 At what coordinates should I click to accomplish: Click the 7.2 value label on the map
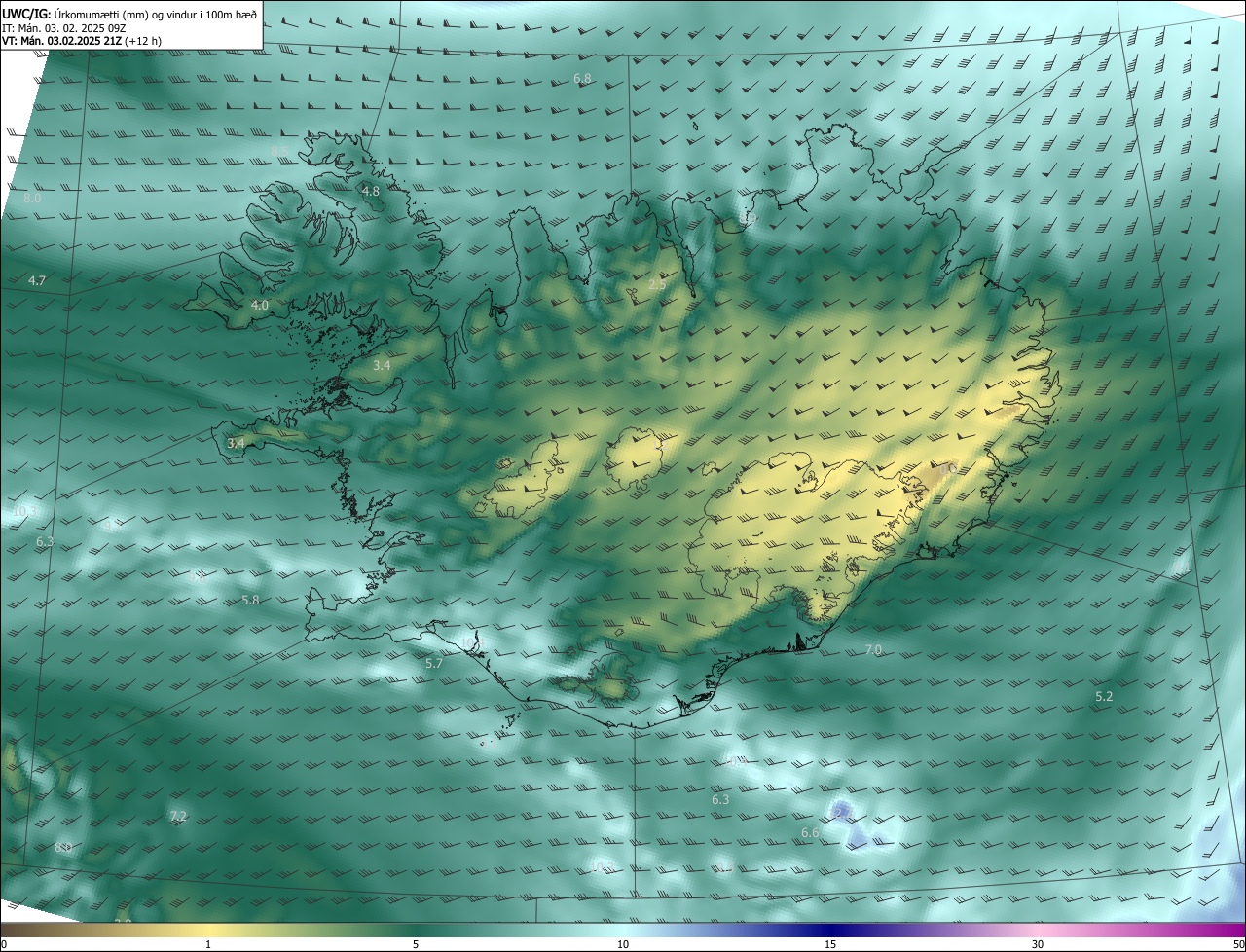178,816
